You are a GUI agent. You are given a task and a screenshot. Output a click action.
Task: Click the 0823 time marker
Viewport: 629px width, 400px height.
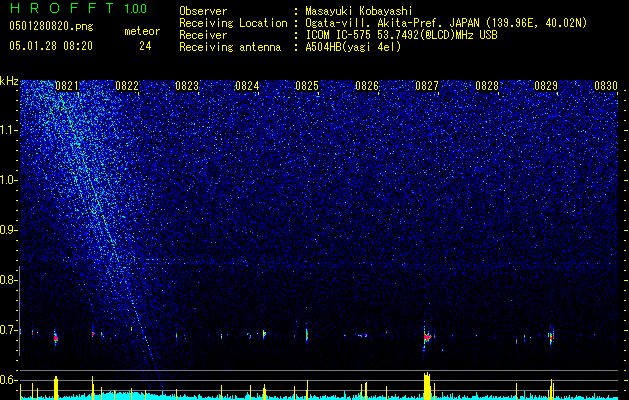[x=187, y=86]
